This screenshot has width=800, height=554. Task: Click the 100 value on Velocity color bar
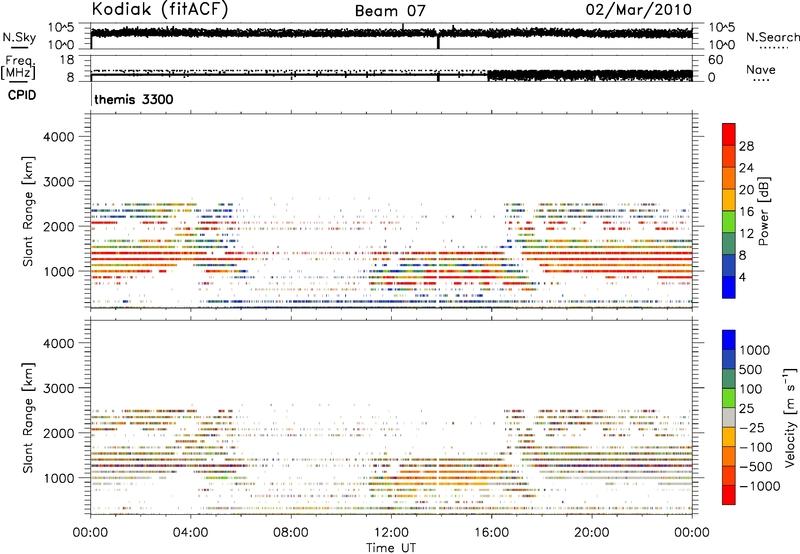[x=751, y=389]
